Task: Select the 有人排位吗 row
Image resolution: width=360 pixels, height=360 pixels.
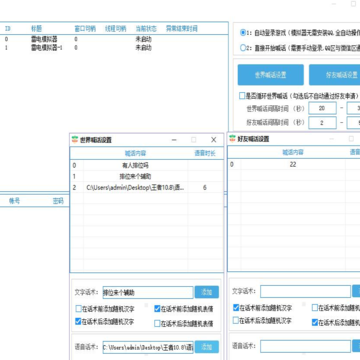Action: coord(147,165)
